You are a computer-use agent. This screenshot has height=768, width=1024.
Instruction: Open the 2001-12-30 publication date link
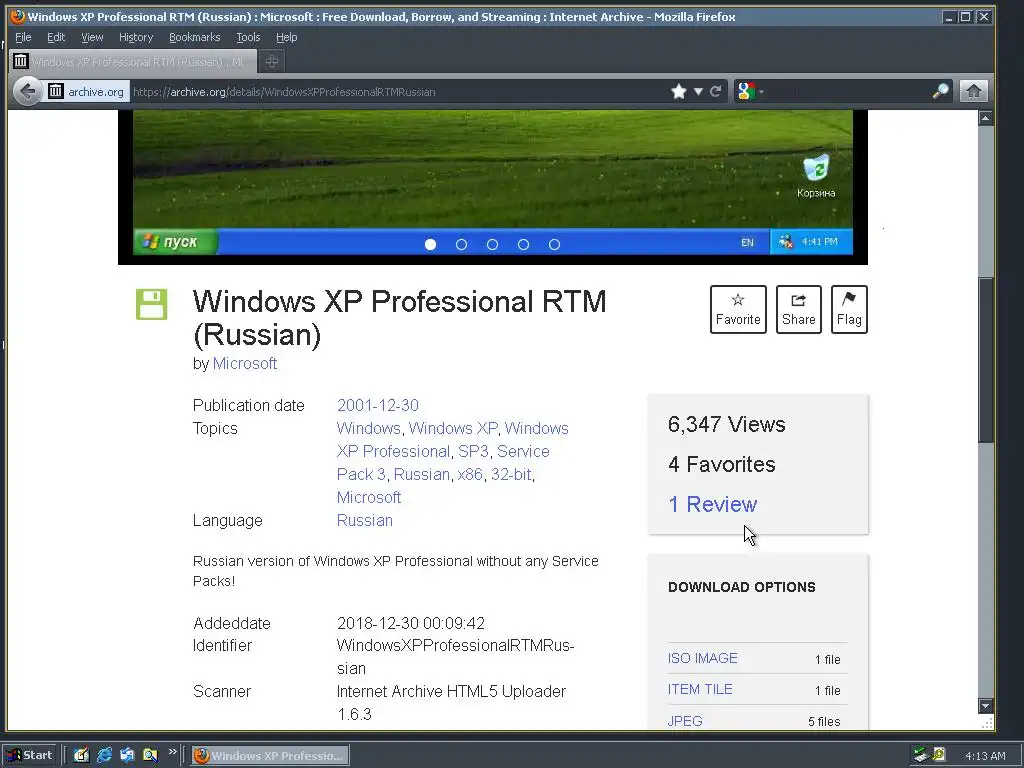point(377,406)
